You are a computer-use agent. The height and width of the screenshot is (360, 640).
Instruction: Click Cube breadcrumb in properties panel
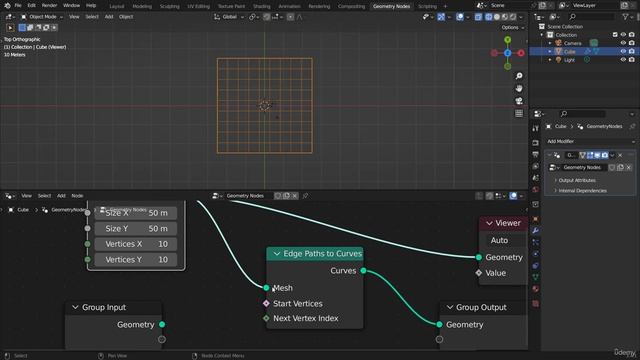[560, 127]
